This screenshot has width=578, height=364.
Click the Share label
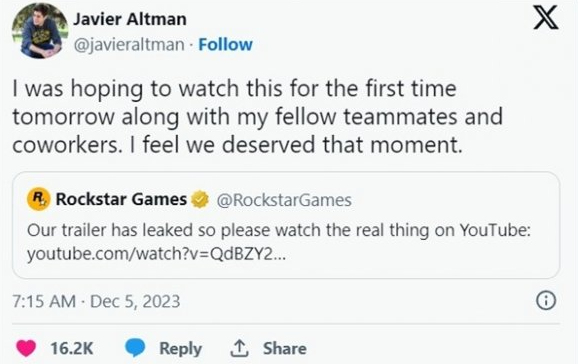285,349
